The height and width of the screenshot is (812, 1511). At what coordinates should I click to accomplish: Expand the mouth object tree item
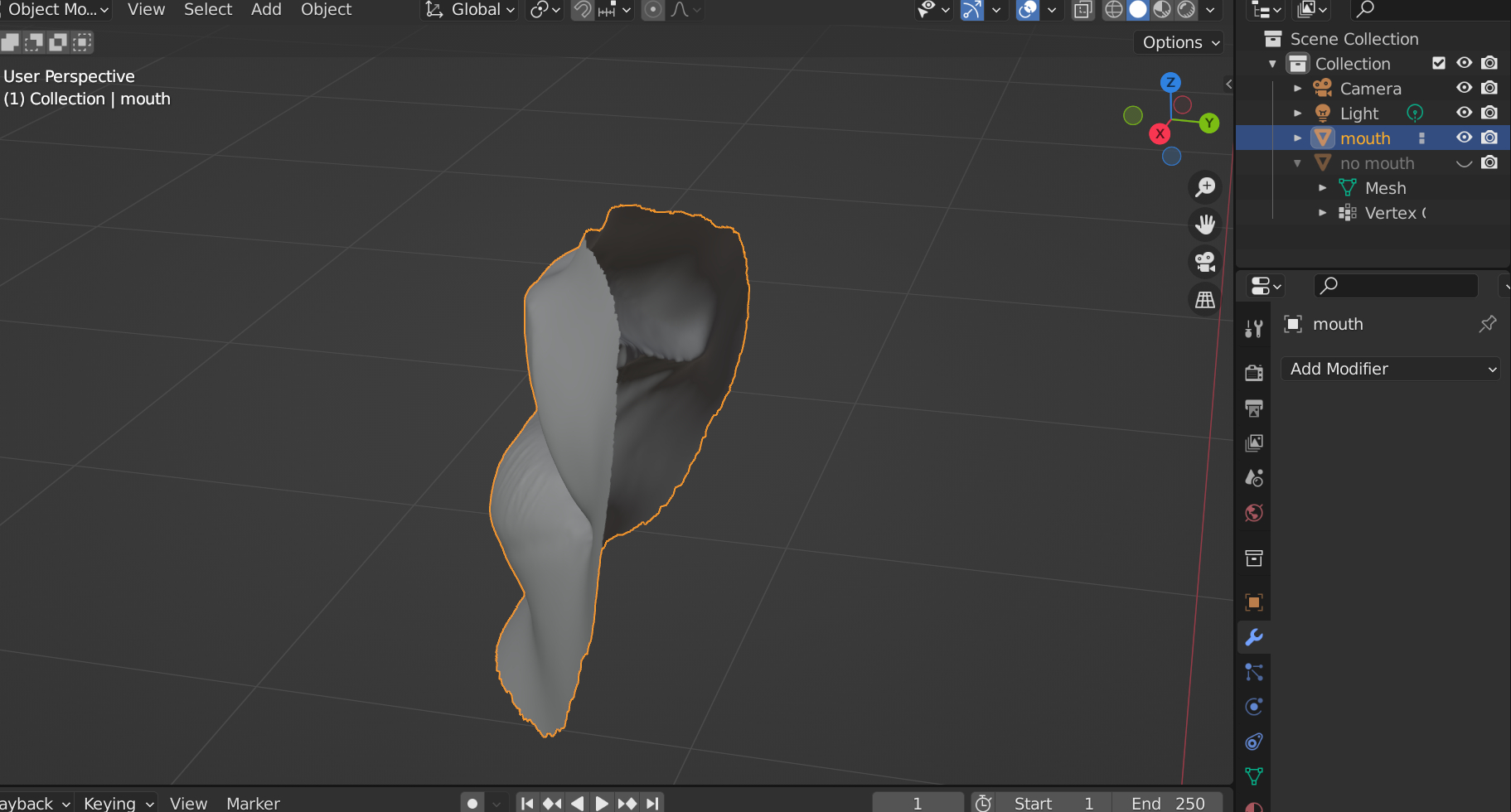1298,138
